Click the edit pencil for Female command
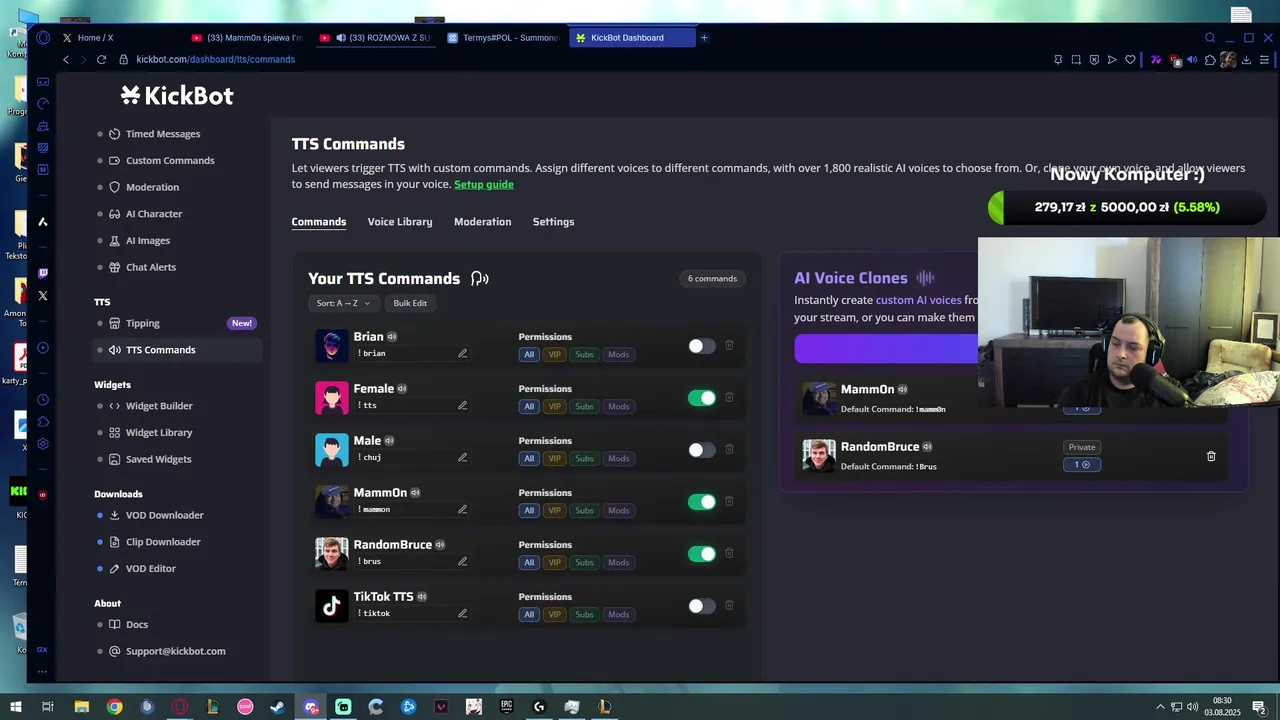The height and width of the screenshot is (720, 1280). [462, 405]
